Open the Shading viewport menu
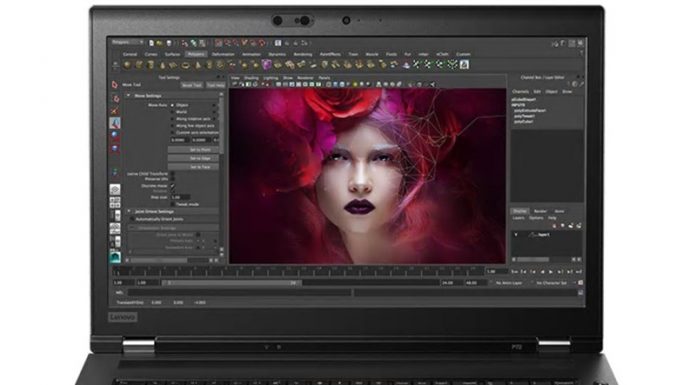Screen dimensions: 696x385 point(251,78)
